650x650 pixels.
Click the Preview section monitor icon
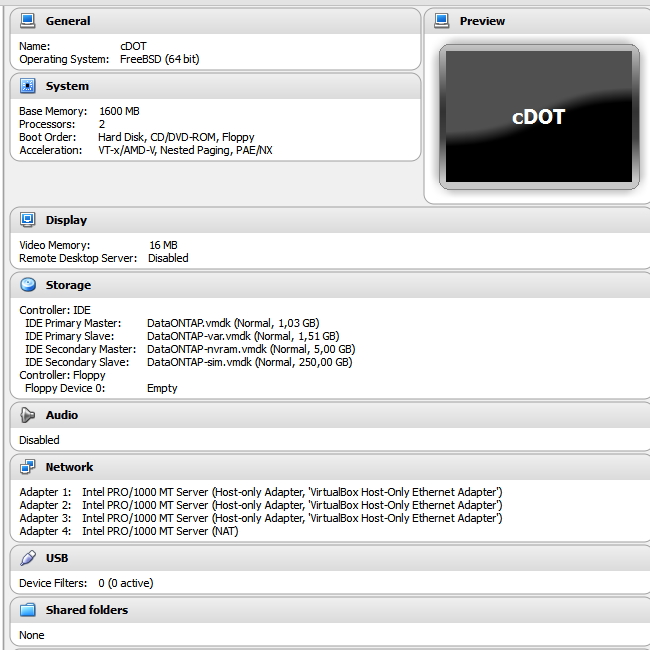click(x=442, y=21)
